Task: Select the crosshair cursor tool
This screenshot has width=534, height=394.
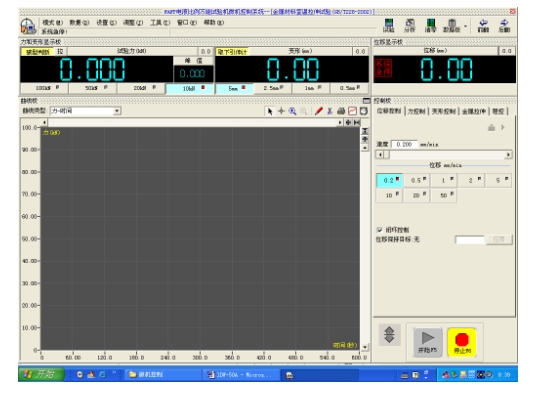Action: click(281, 111)
